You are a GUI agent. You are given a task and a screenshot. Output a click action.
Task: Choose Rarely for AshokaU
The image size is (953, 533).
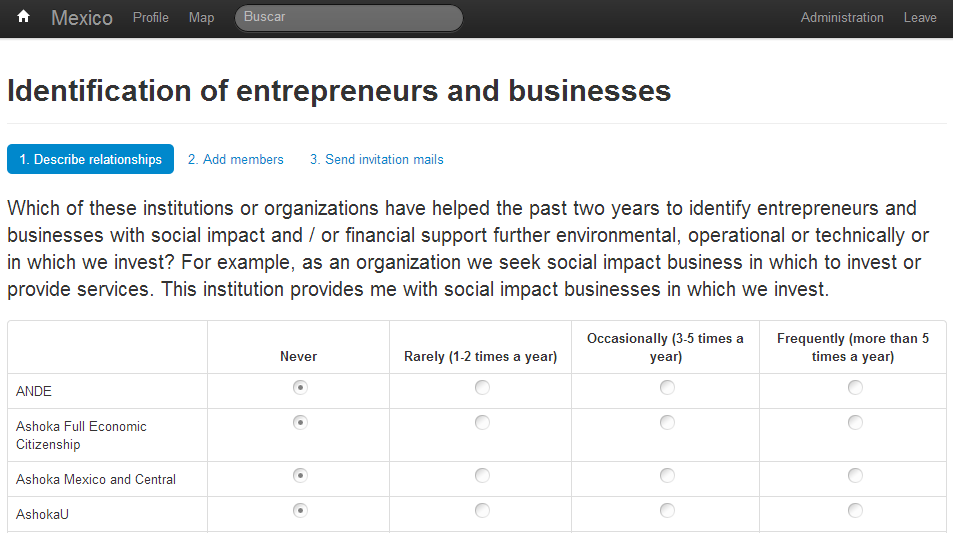(483, 511)
